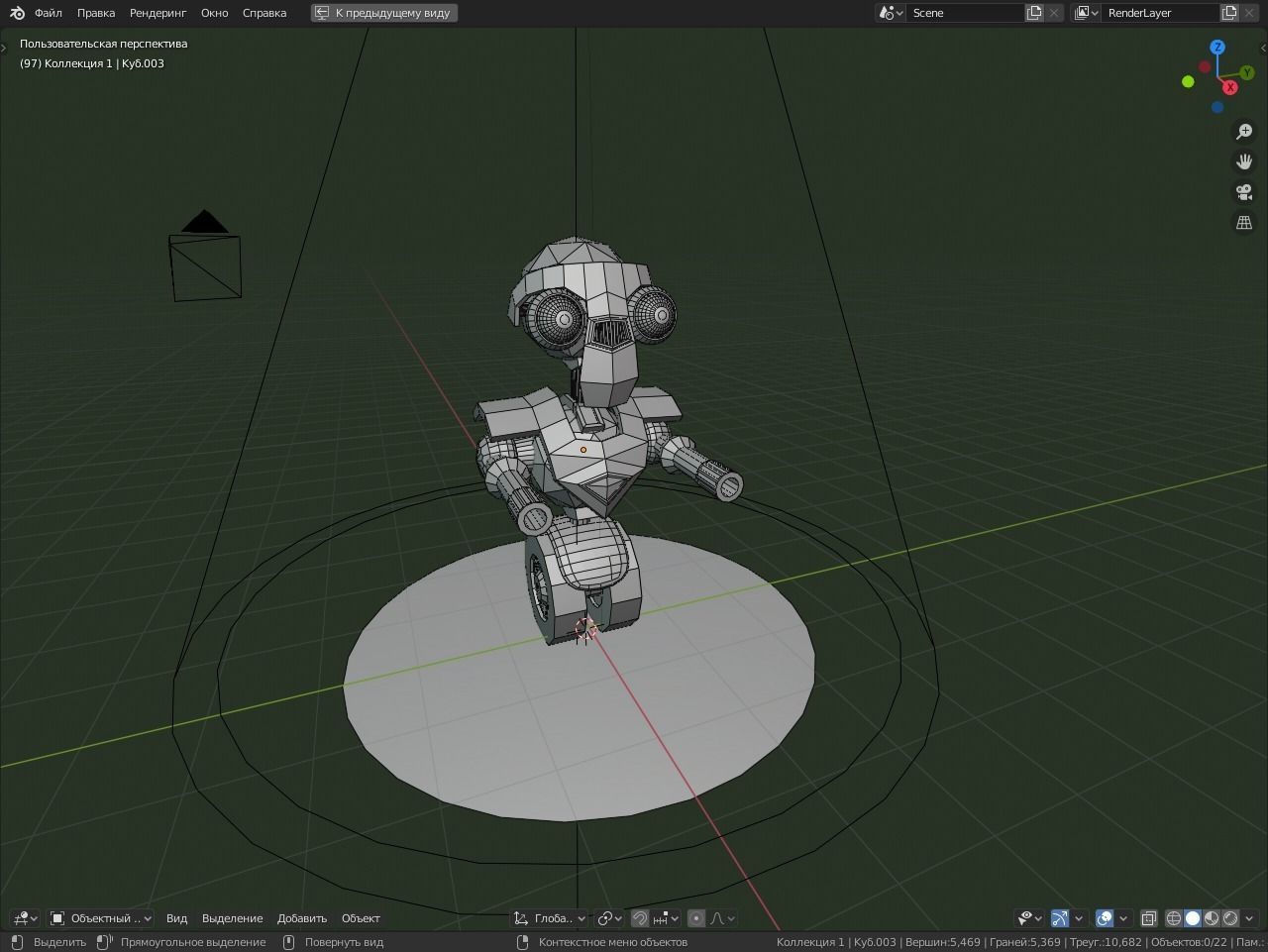Open proportional falloff curve dropdown
Screen dimensions: 1268x952
click(x=722, y=918)
